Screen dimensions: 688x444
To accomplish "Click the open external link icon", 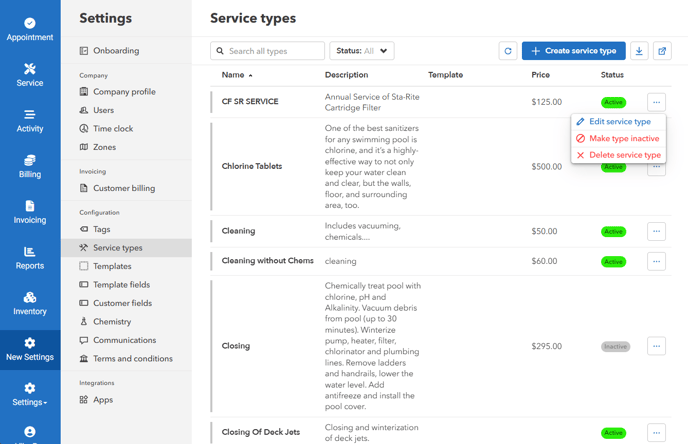I will (x=662, y=51).
